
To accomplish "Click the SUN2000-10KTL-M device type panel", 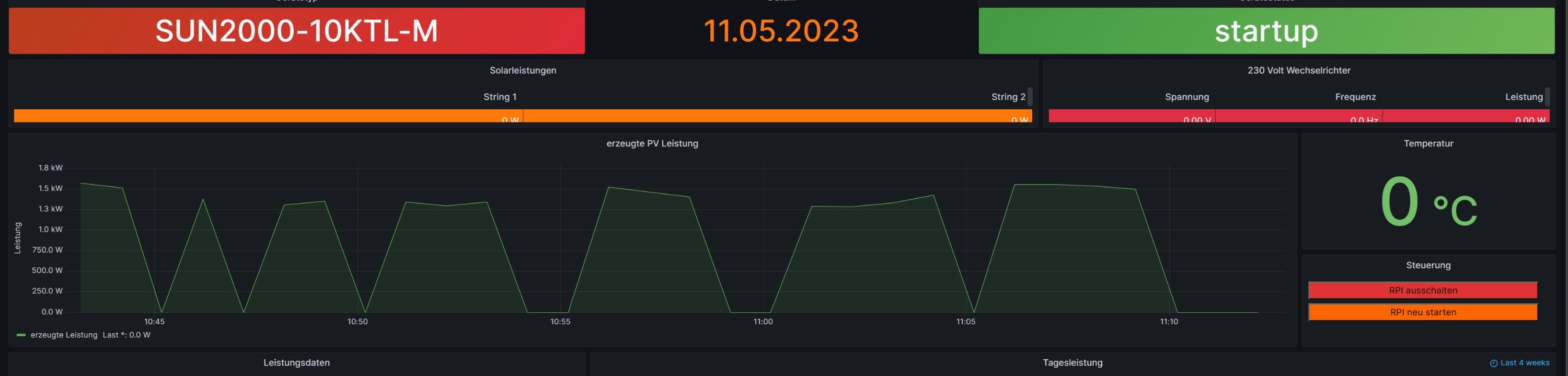I will tap(296, 31).
